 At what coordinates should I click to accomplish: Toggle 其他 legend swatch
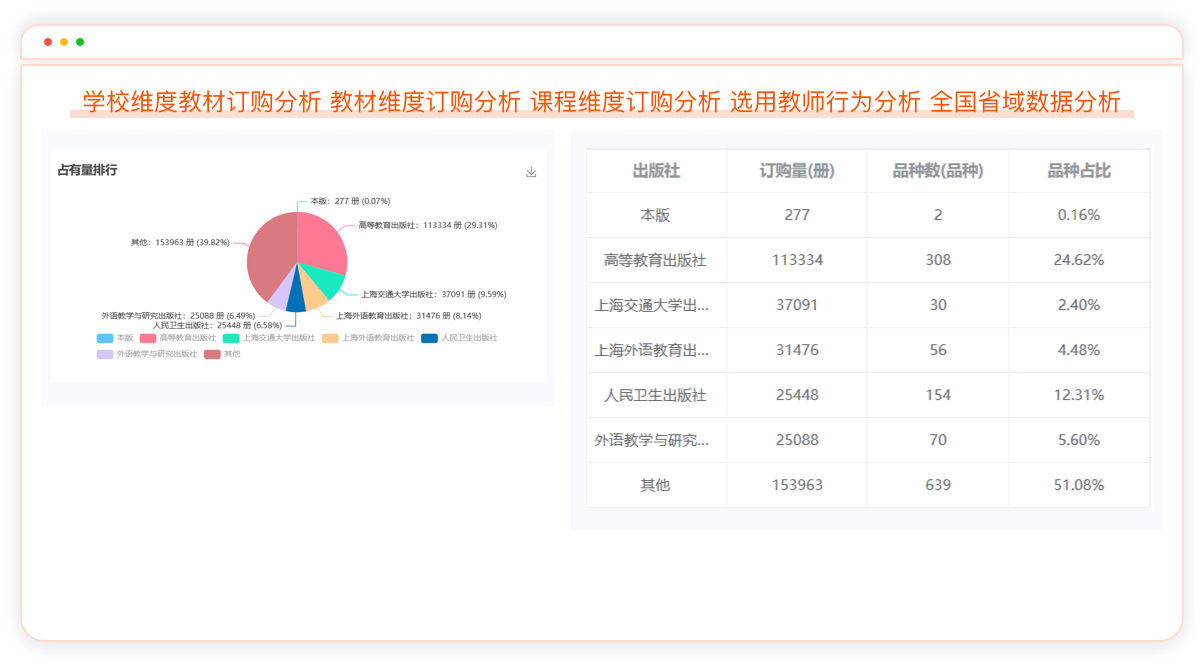[x=212, y=354]
